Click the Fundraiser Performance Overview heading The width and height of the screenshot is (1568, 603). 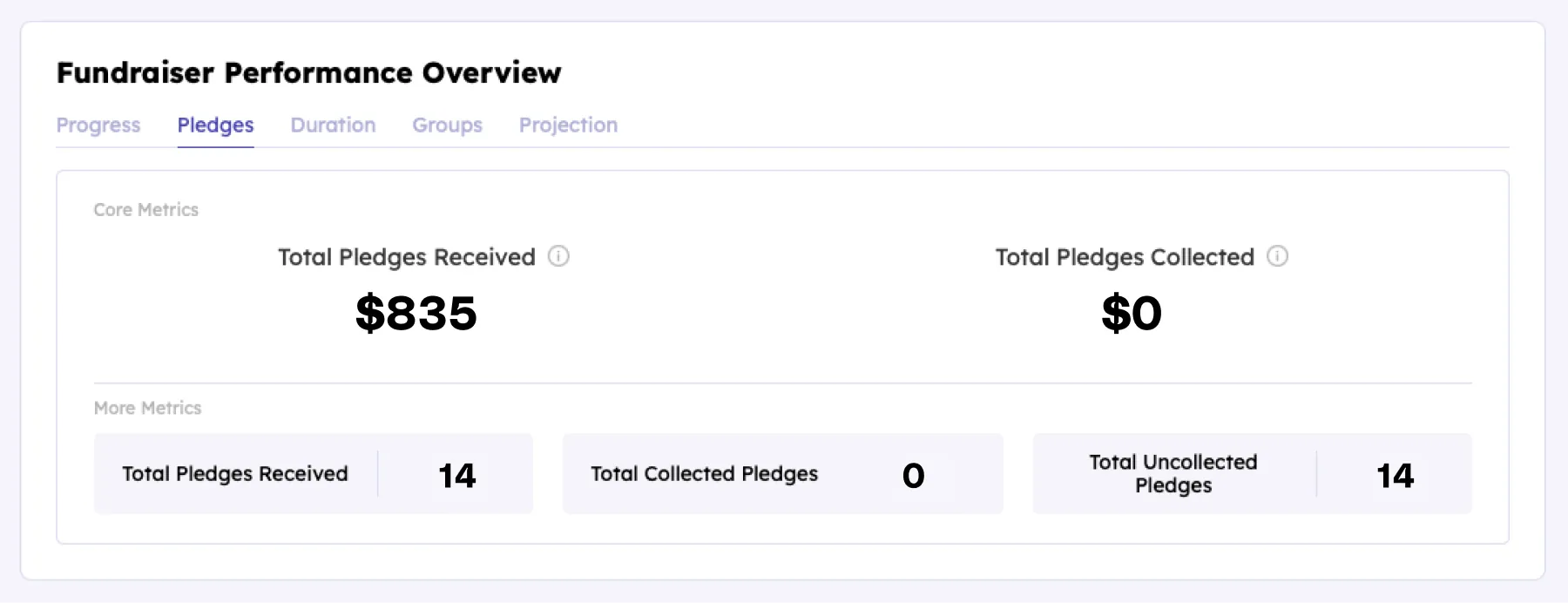click(309, 72)
